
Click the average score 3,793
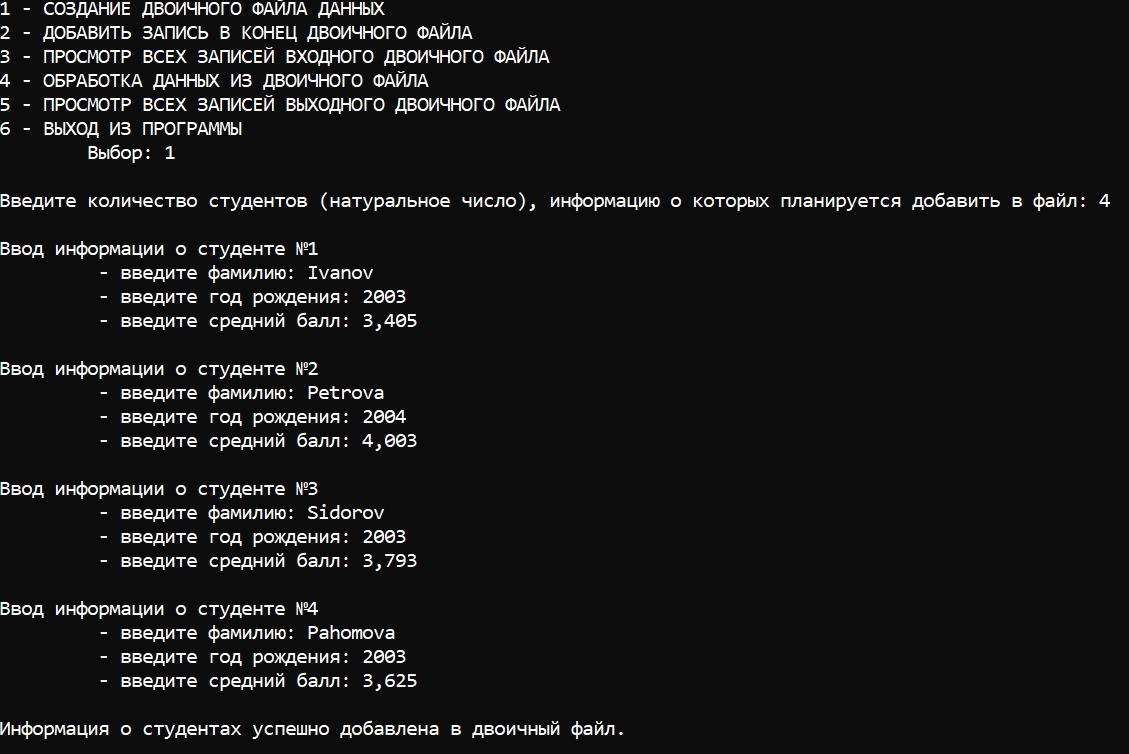[x=390, y=561]
